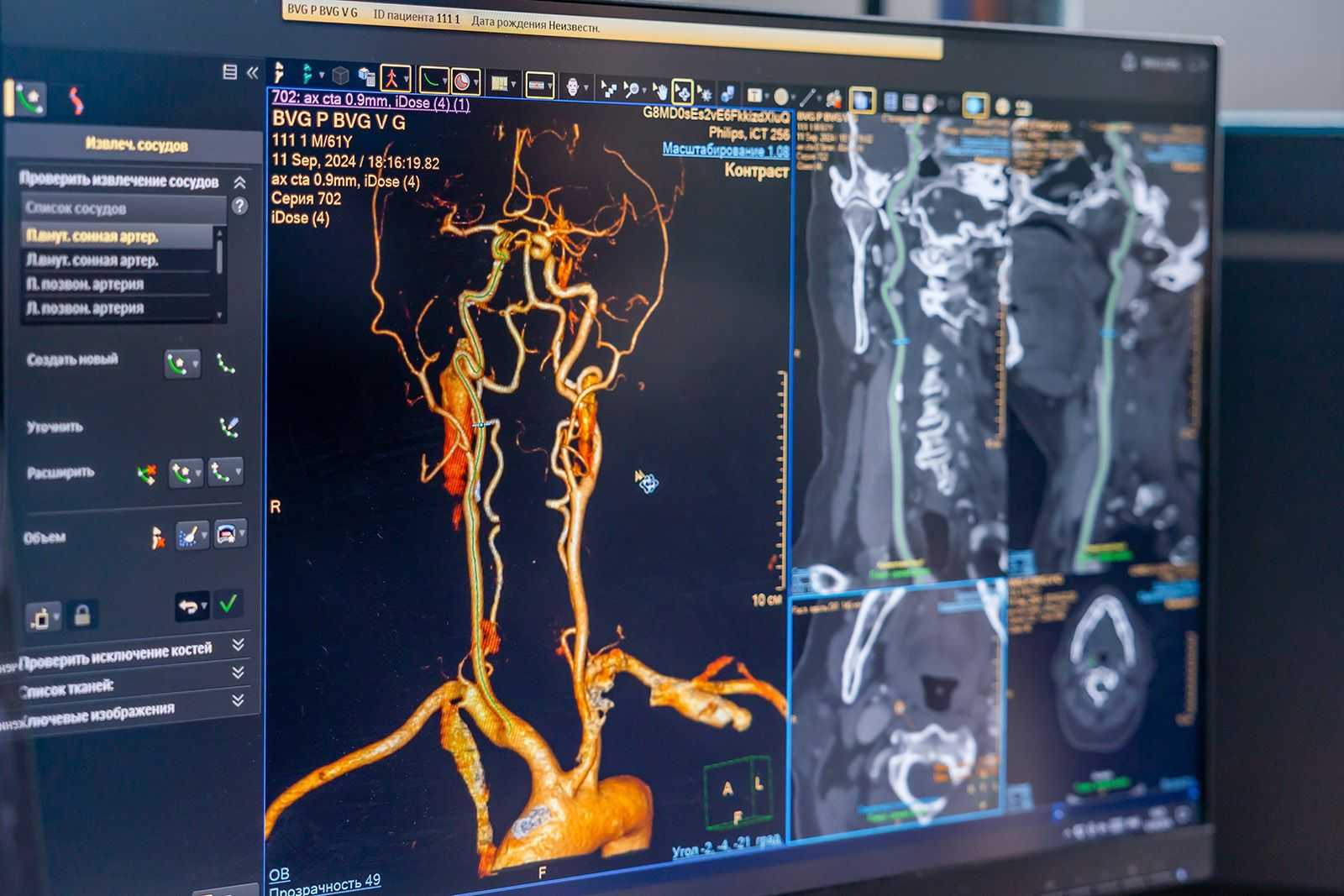Click the zoom magnifier tool in toolbar

(632, 88)
